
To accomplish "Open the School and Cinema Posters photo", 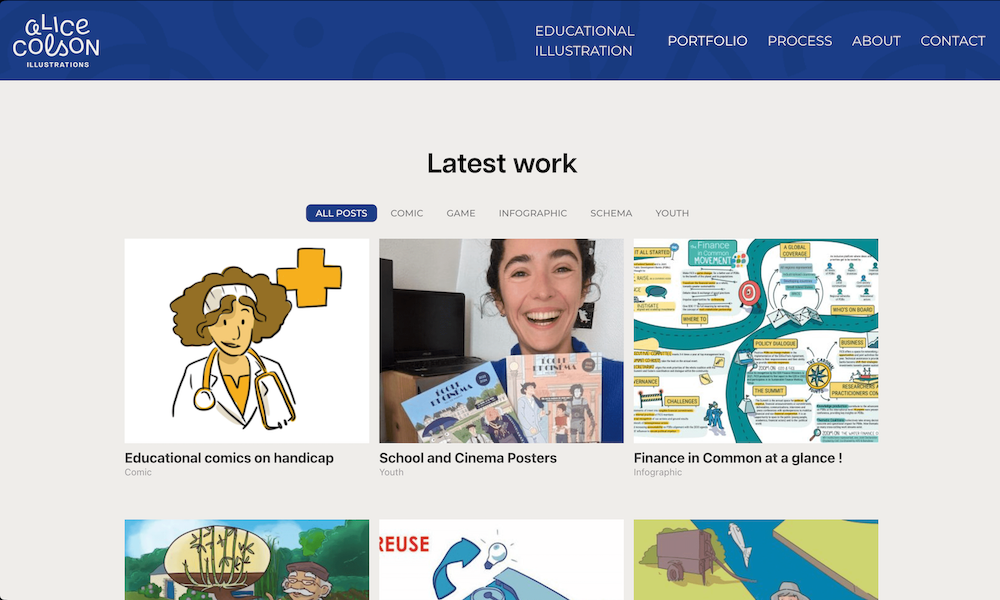I will (x=501, y=341).
